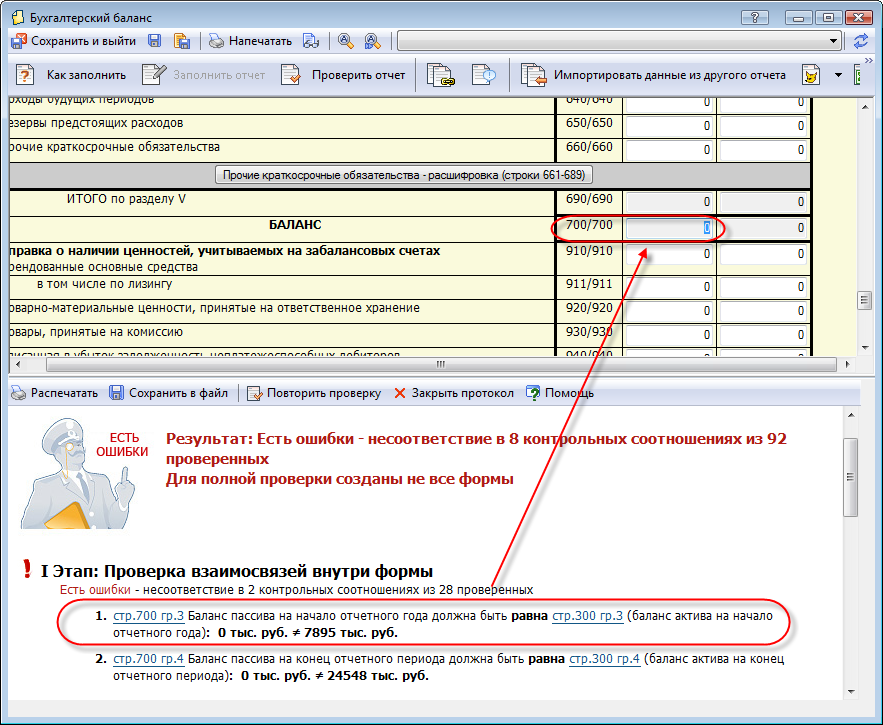Viewport: 883px width, 725px height.
Task: Click the protocol panel scrollbar down arrow
Action: (x=851, y=692)
